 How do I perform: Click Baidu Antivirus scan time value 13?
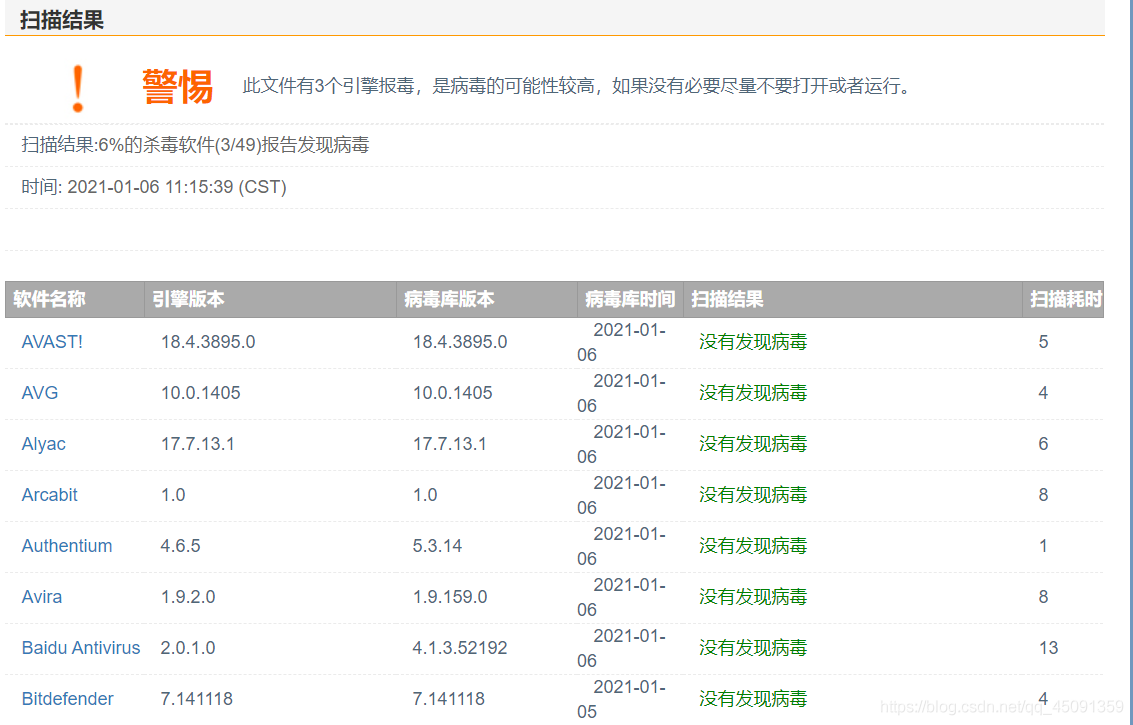tap(1048, 648)
